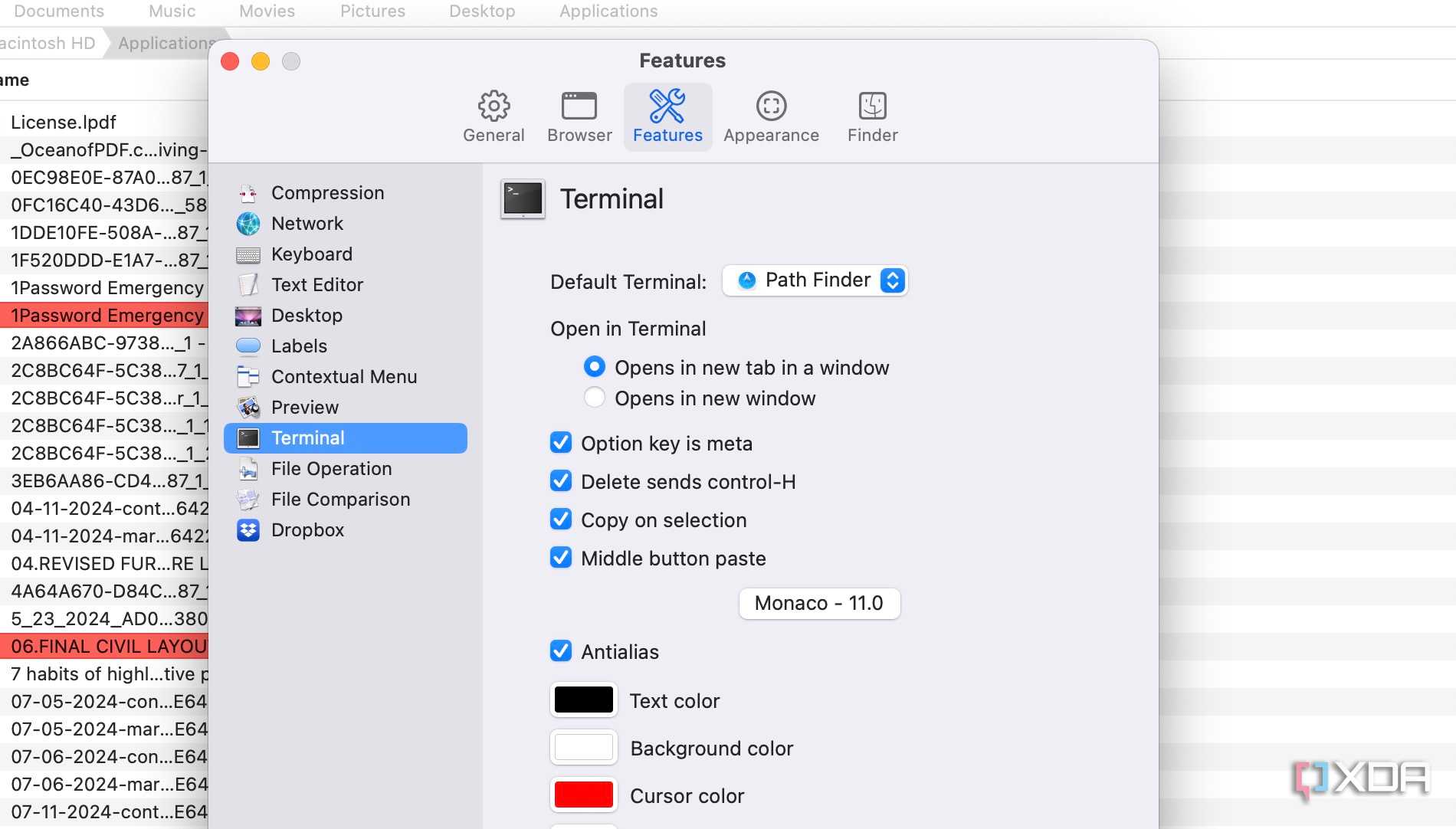Click the File Operation sidebar icon

coord(248,469)
